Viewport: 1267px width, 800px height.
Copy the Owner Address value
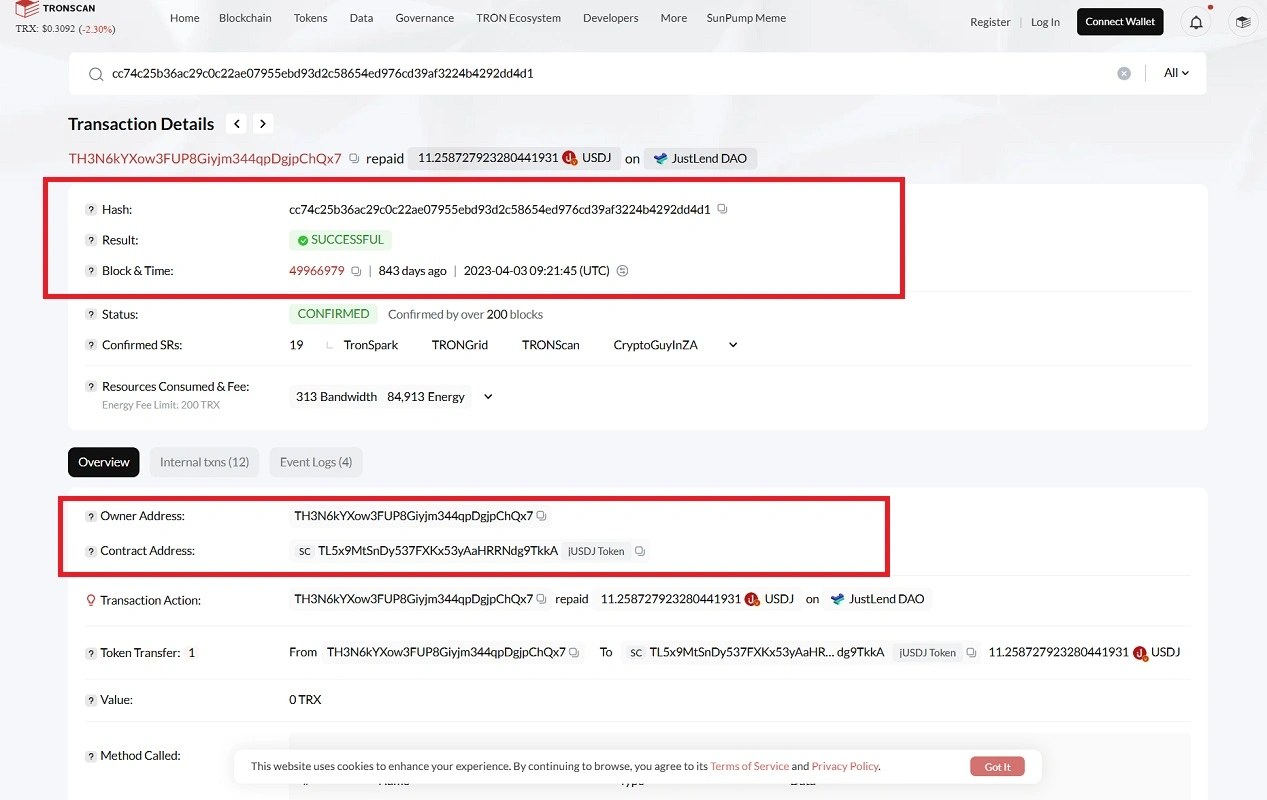541,516
